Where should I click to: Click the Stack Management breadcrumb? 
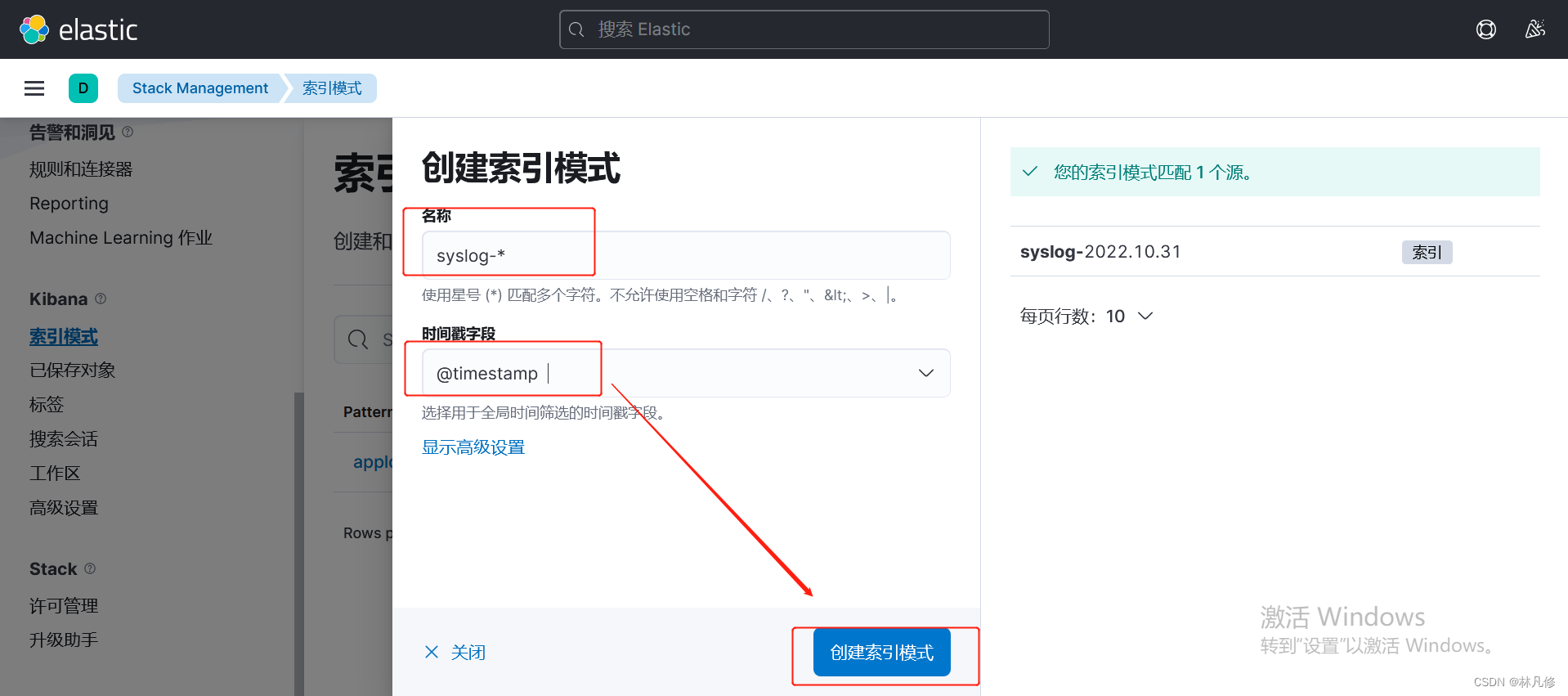tap(200, 88)
